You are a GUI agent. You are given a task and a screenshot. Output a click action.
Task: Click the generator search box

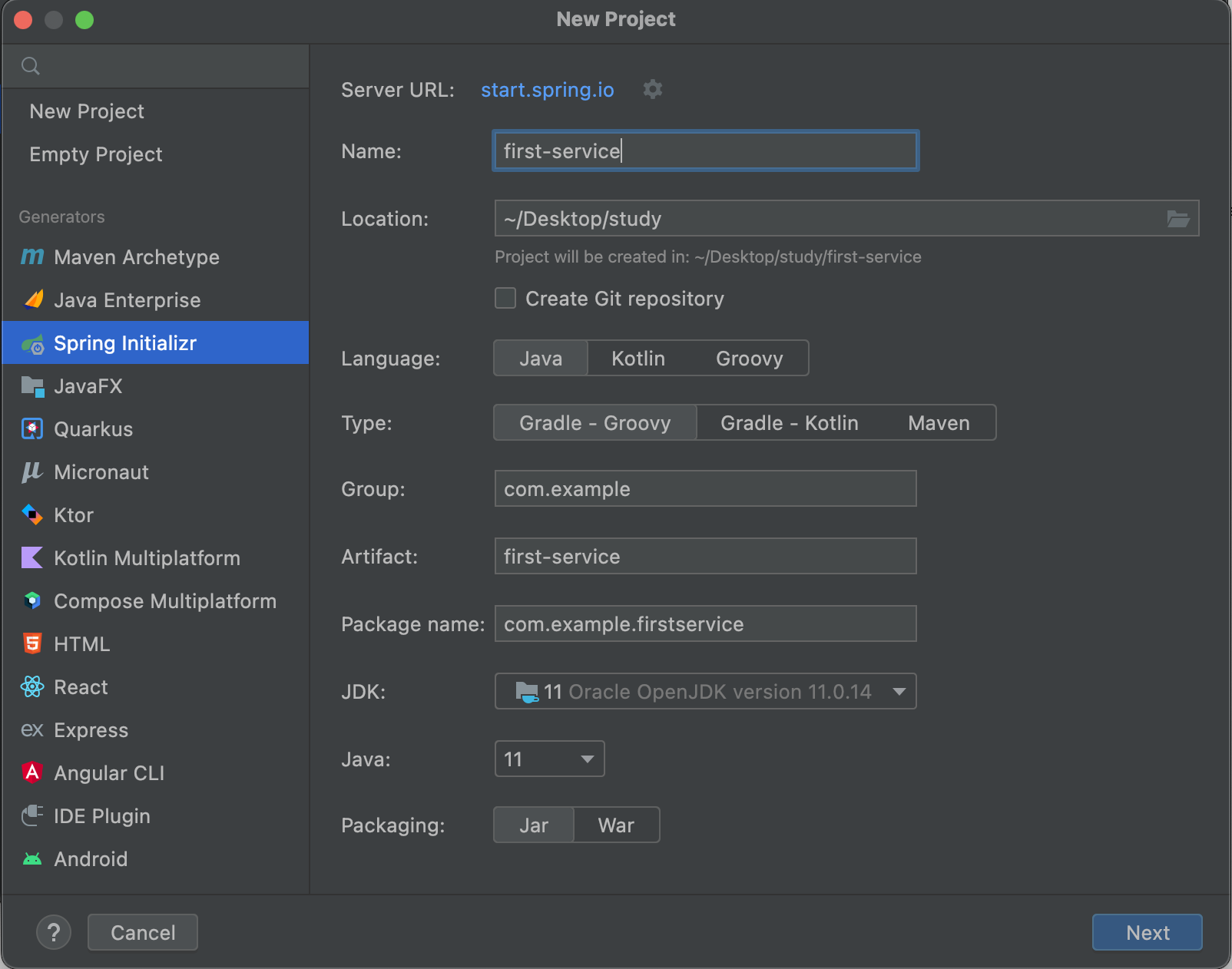[155, 66]
